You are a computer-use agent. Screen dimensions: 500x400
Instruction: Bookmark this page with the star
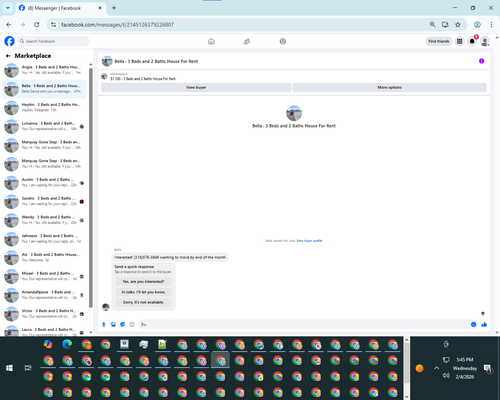point(458,25)
